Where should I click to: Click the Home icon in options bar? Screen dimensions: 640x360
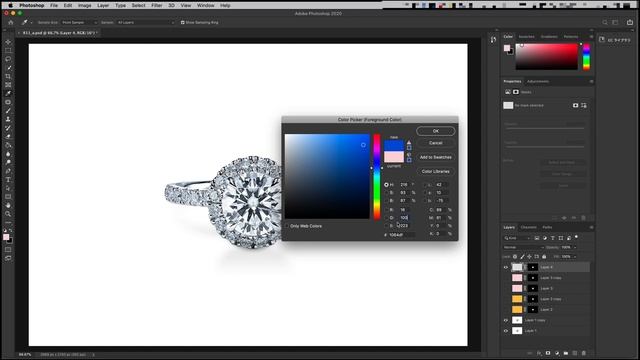pos(11,22)
